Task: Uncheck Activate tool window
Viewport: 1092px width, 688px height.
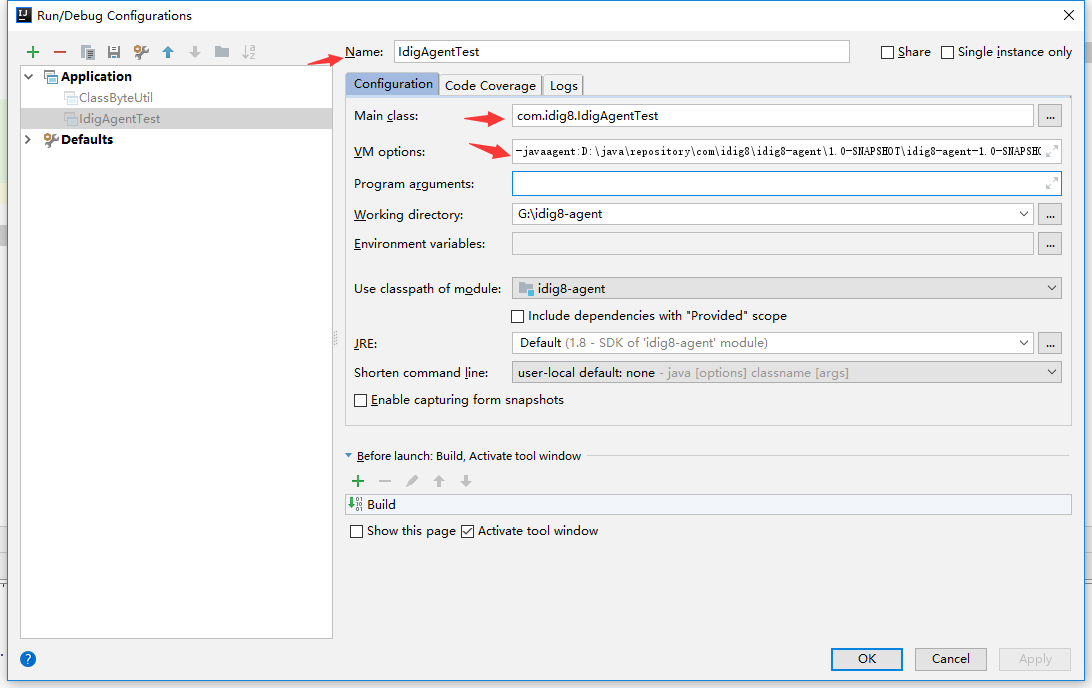Action: tap(467, 531)
